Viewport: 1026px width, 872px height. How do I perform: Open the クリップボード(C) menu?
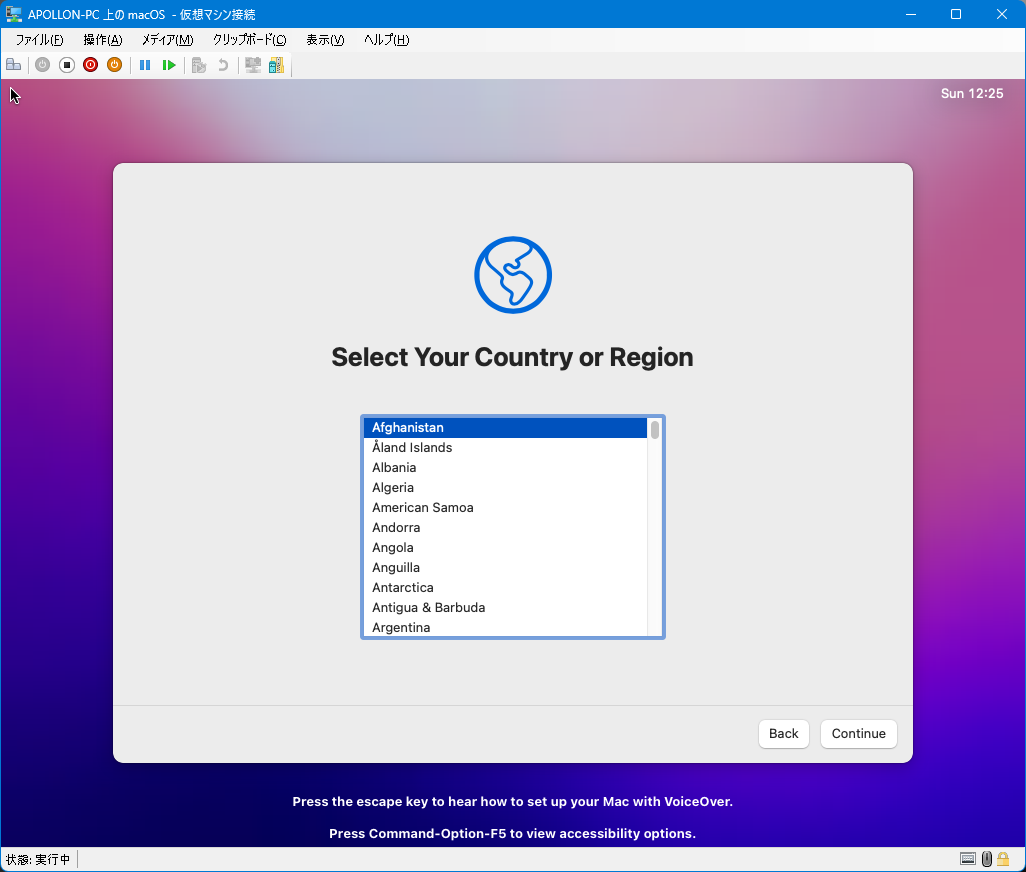pyautogui.click(x=249, y=40)
